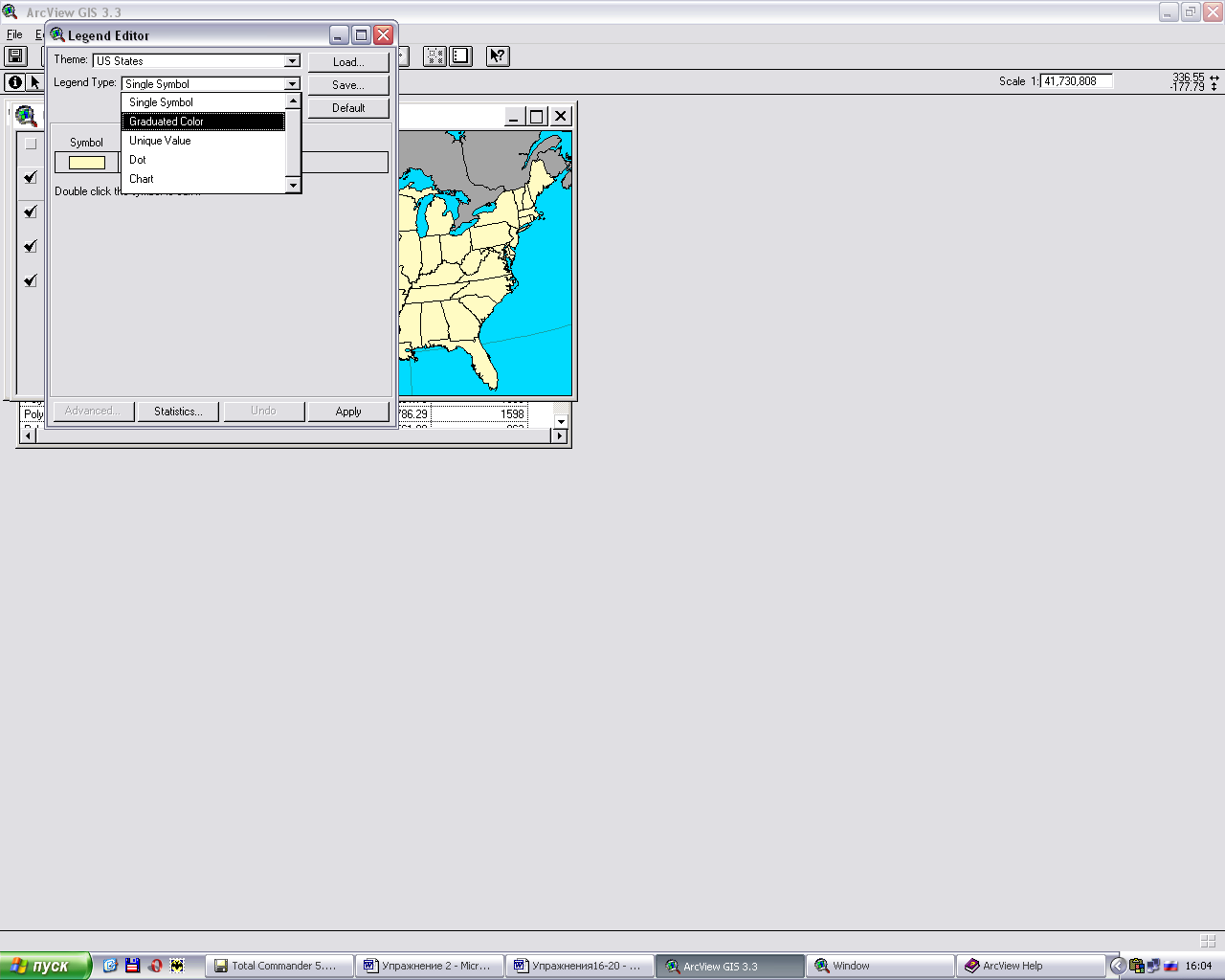The image size is (1225, 980).
Task: Click the context Help toolbar icon
Action: [498, 56]
